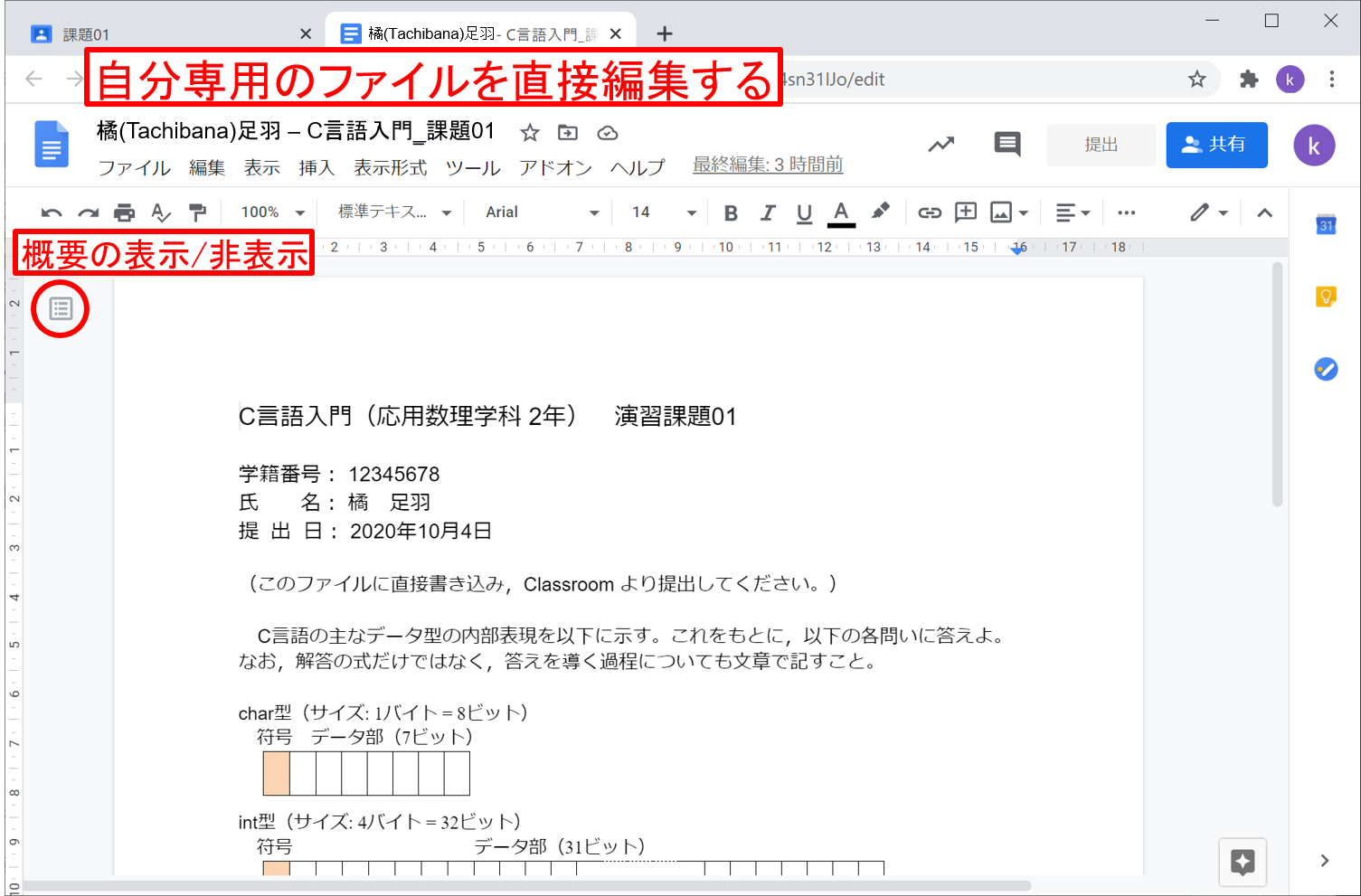This screenshot has width=1361, height=896.
Task: Print the document with printer icon
Action: pyautogui.click(x=124, y=213)
